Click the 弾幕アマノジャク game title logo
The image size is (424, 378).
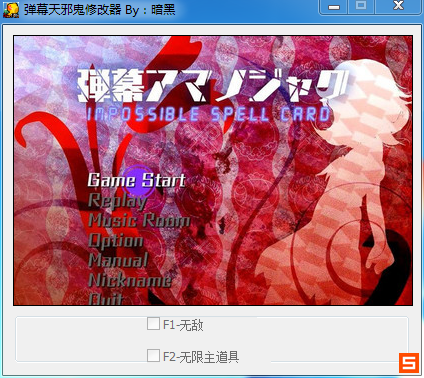[x=213, y=86]
